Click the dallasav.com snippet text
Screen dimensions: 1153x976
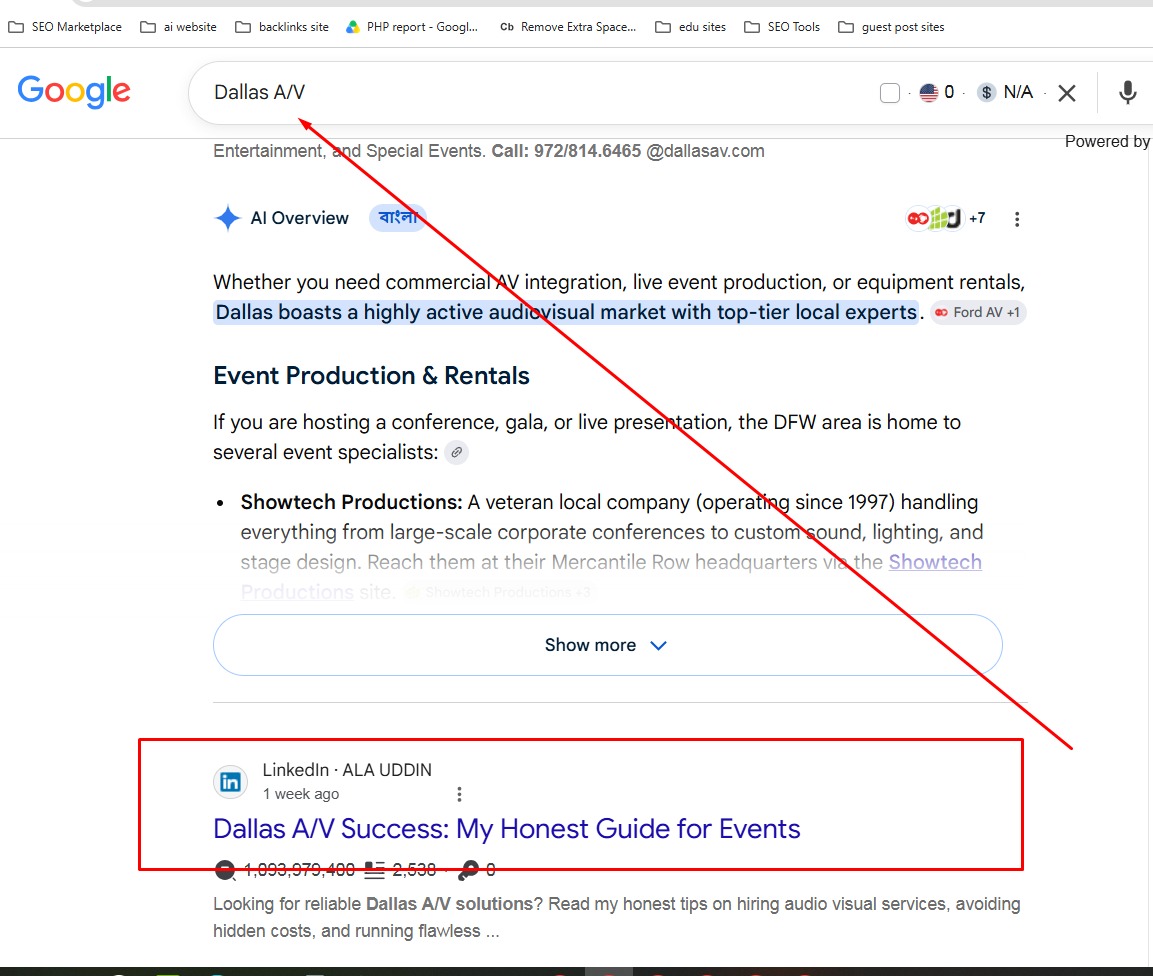pyautogui.click(x=489, y=151)
